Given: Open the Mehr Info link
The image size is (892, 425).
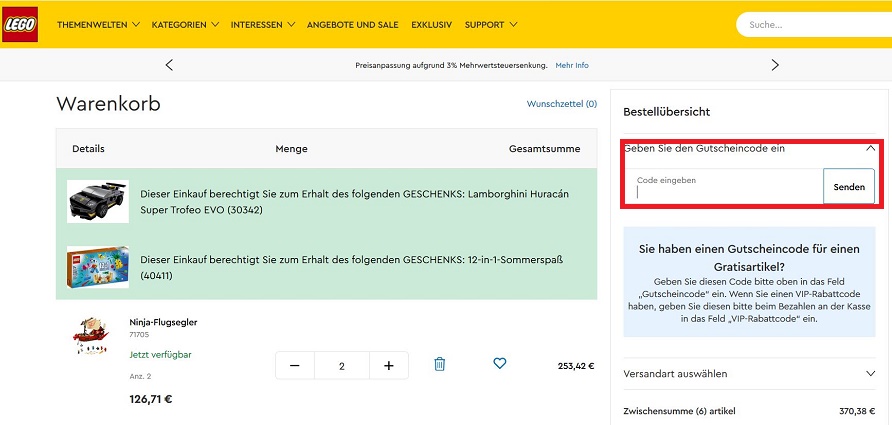Looking at the screenshot, I should [x=572, y=65].
